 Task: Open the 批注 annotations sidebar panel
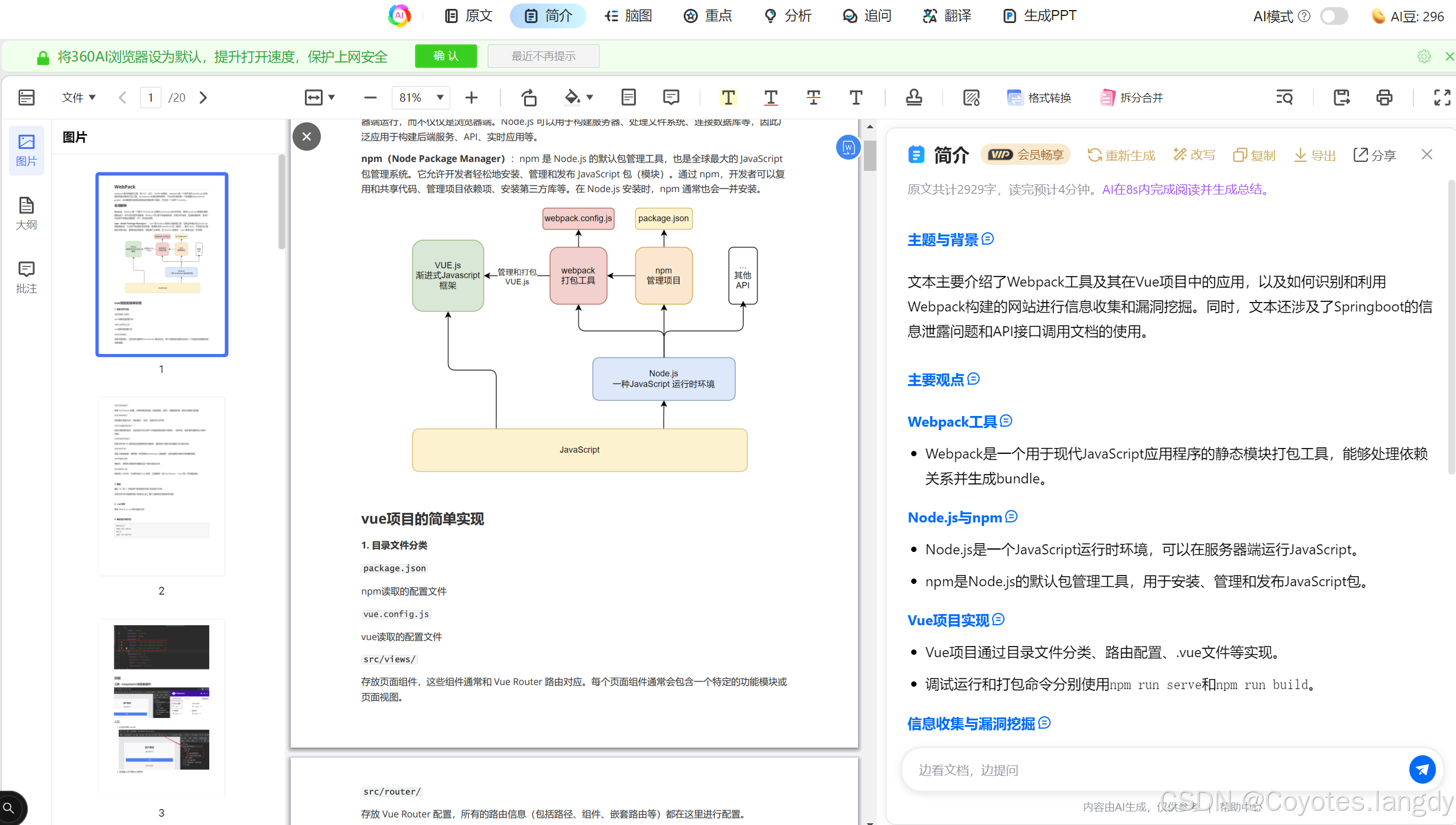[x=26, y=277]
